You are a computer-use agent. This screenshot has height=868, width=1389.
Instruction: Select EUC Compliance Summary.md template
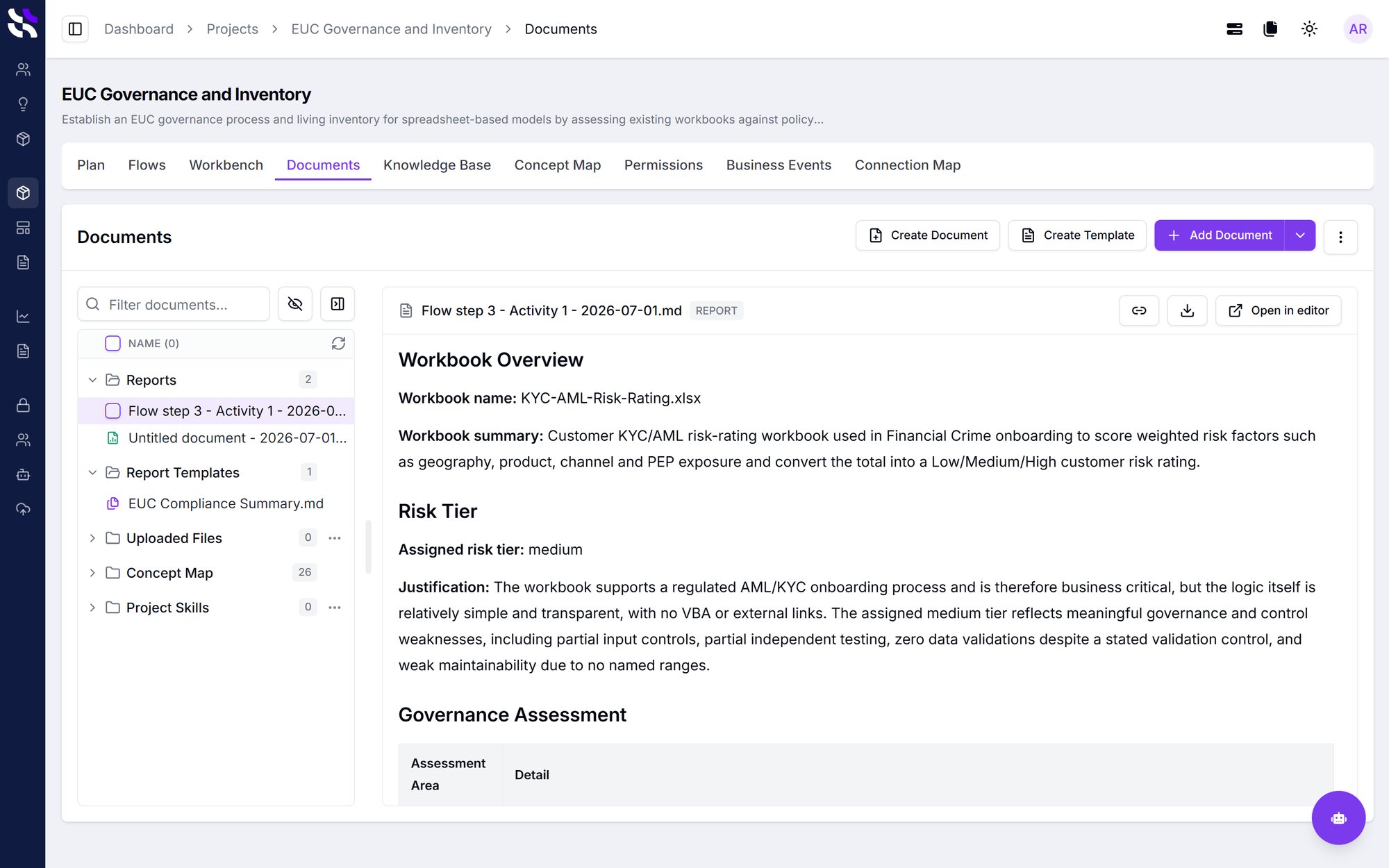pos(217,503)
